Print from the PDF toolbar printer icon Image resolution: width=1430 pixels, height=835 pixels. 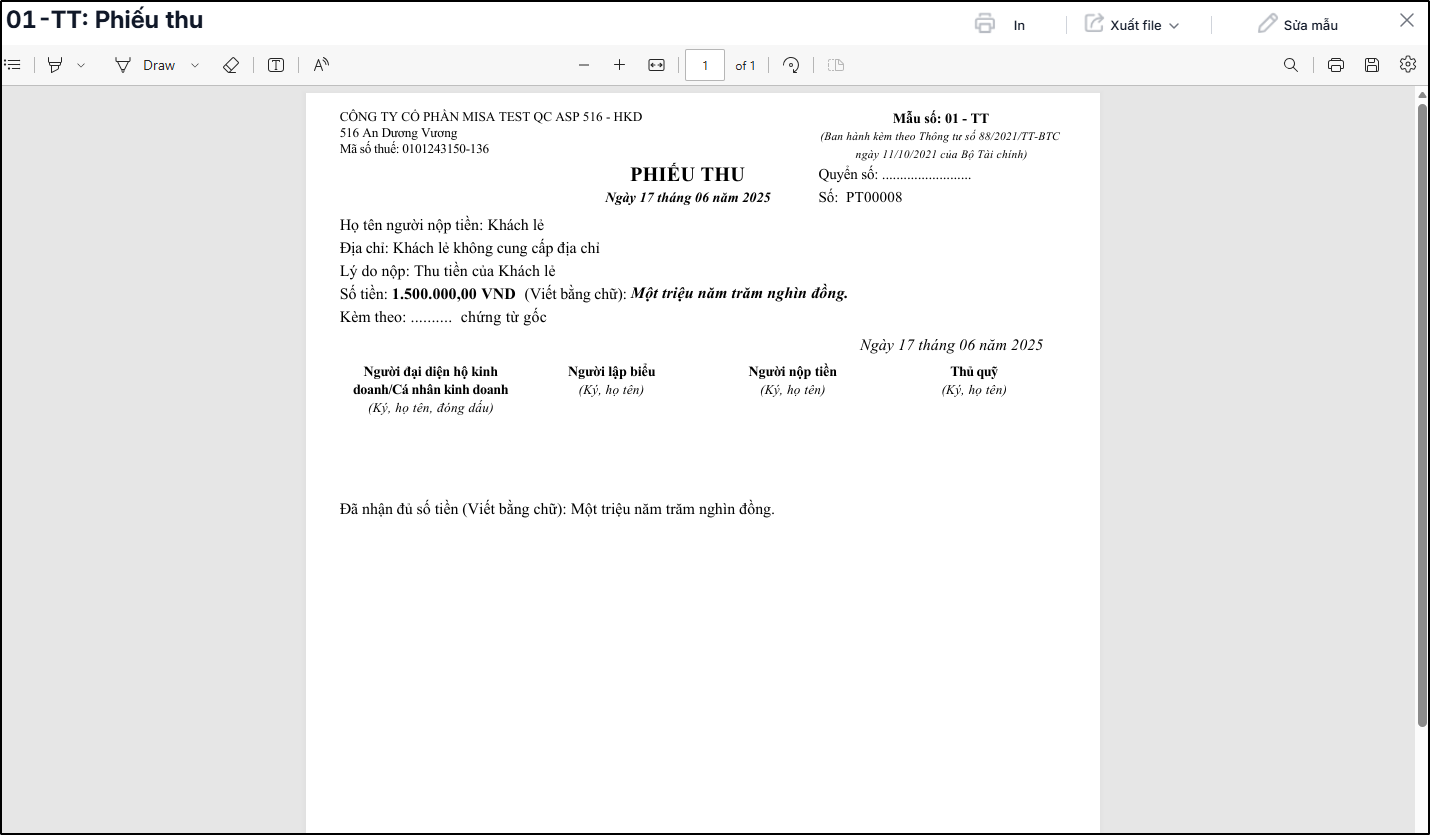[1336, 65]
